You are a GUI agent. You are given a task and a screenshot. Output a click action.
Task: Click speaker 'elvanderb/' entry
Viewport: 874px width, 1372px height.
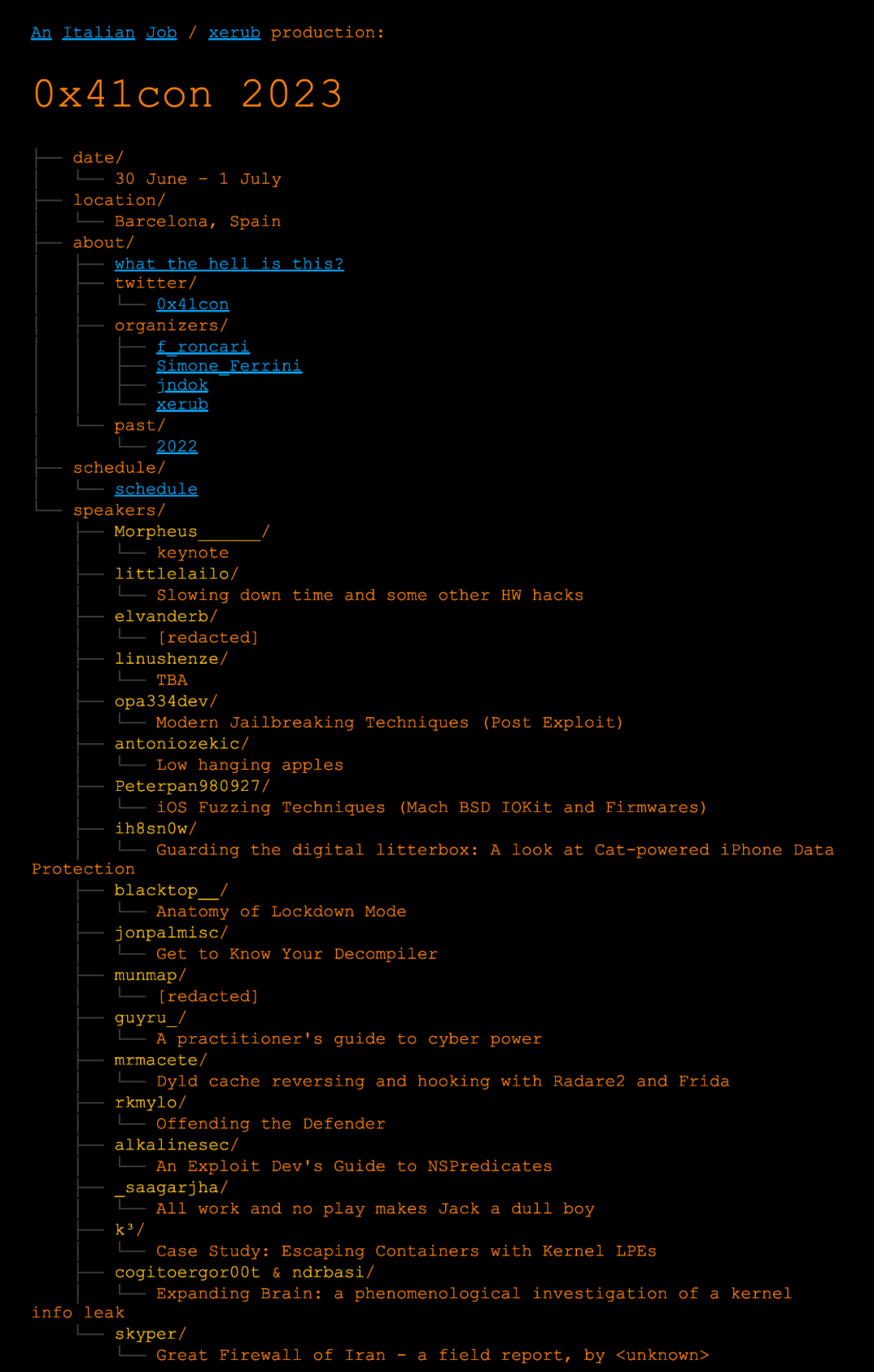pyautogui.click(x=166, y=616)
